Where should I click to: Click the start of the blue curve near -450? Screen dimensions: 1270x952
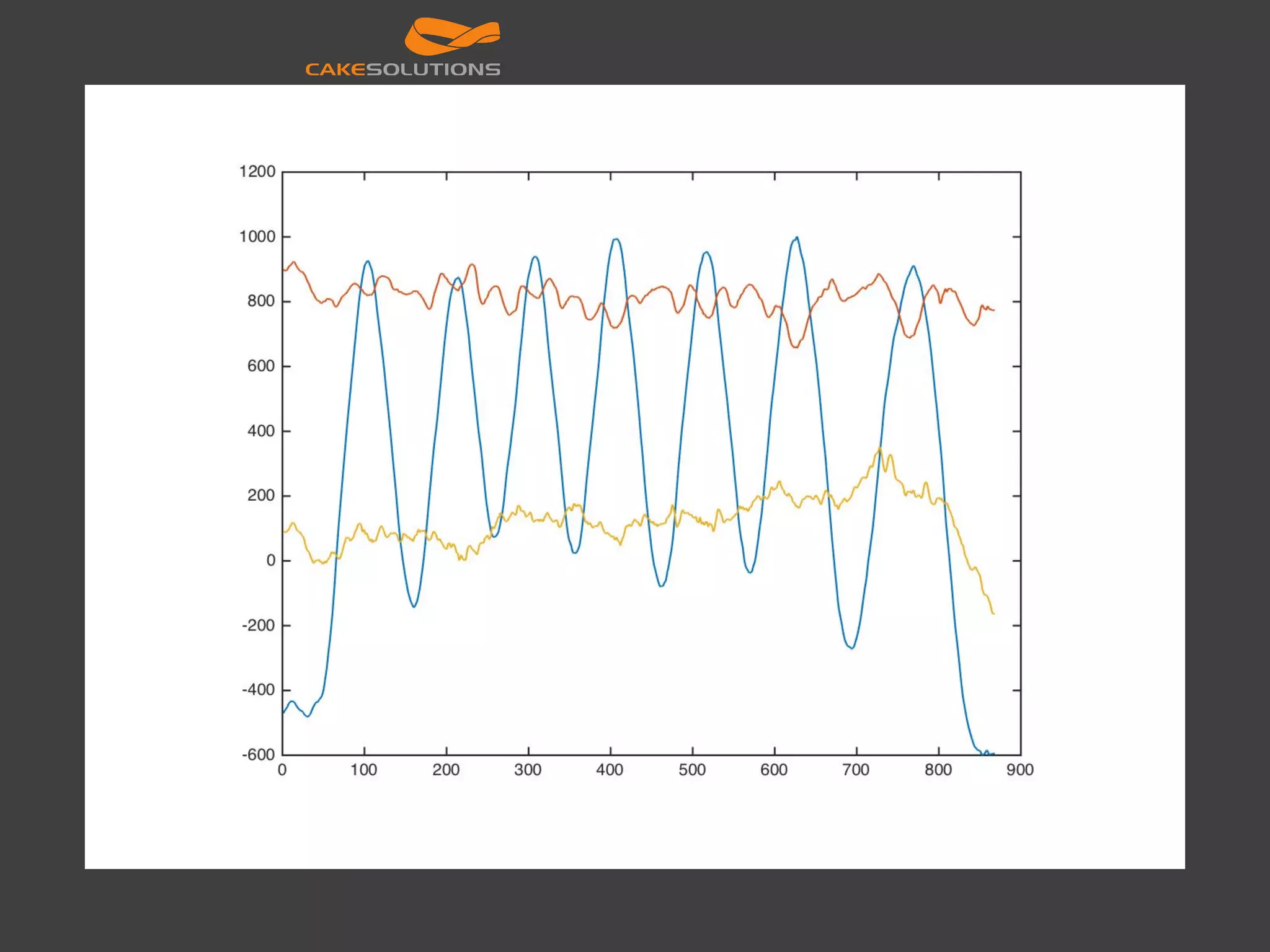click(x=284, y=712)
